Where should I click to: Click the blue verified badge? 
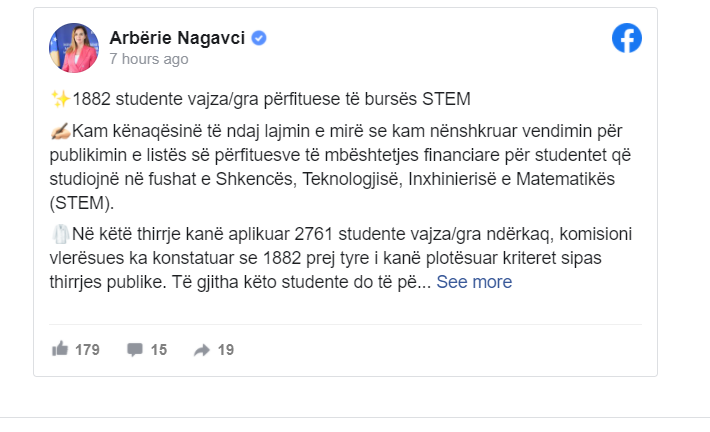(259, 38)
